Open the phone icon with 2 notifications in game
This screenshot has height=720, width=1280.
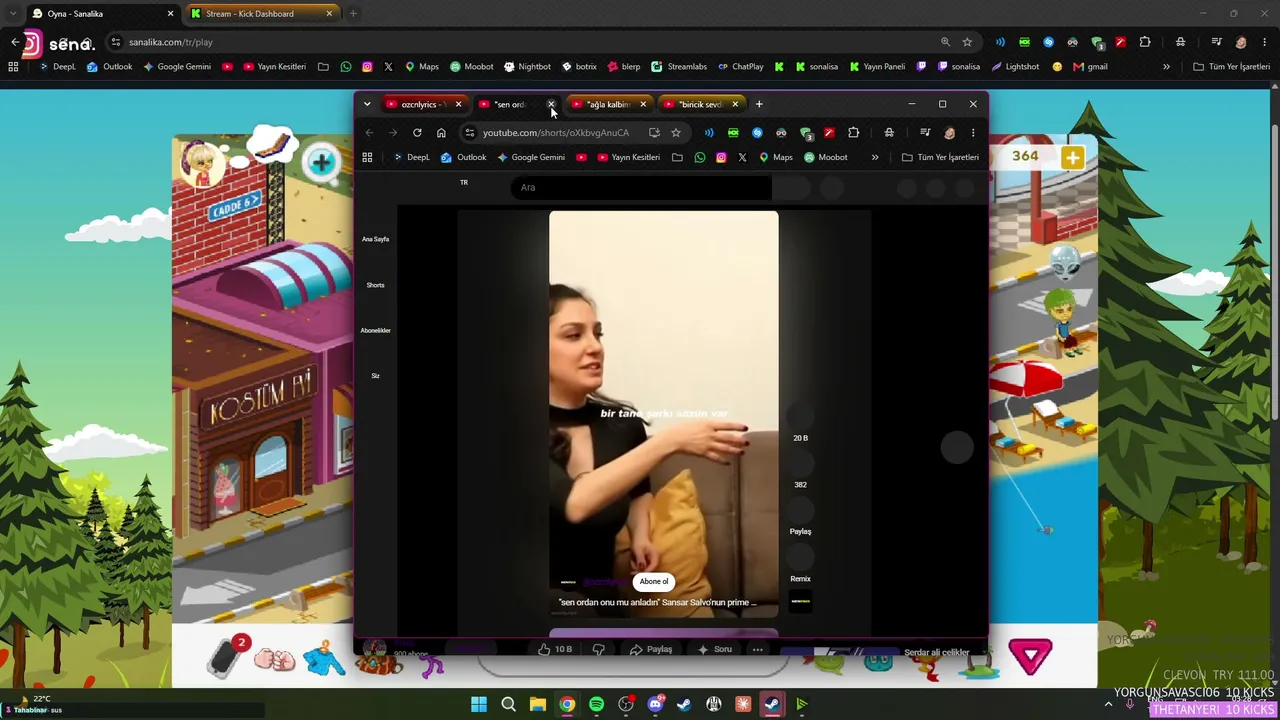[228, 656]
